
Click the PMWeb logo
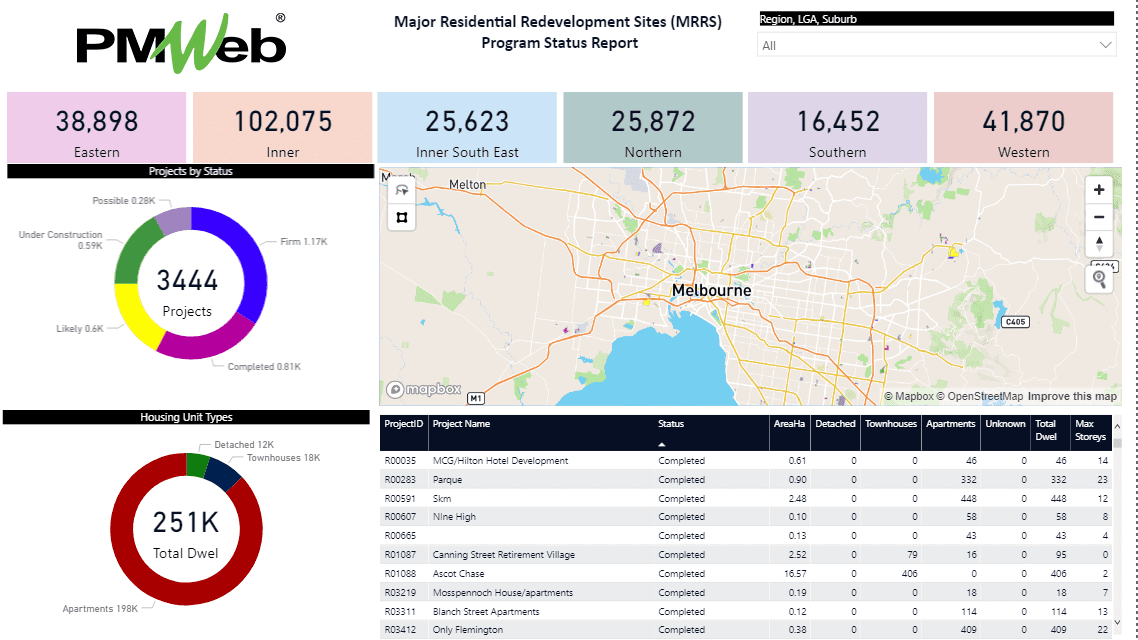click(x=182, y=45)
